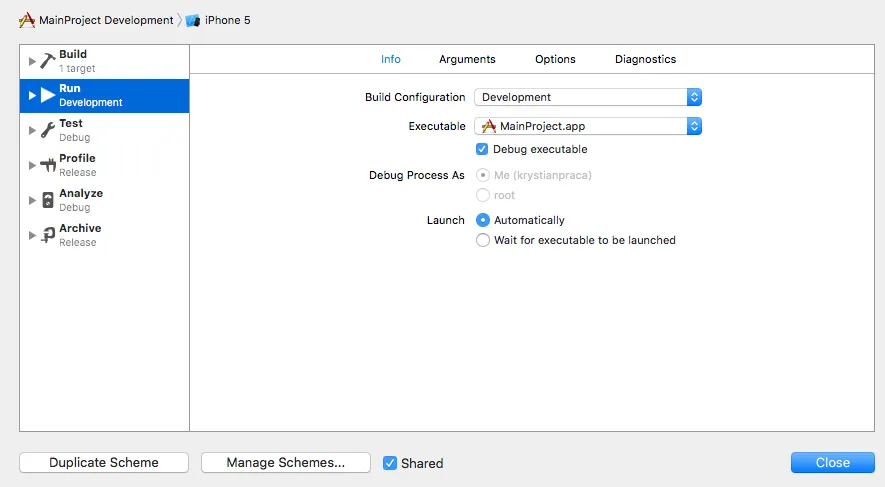Click the MainProject Development scheme icon
Viewport: 885px width, 487px height.
click(27, 20)
